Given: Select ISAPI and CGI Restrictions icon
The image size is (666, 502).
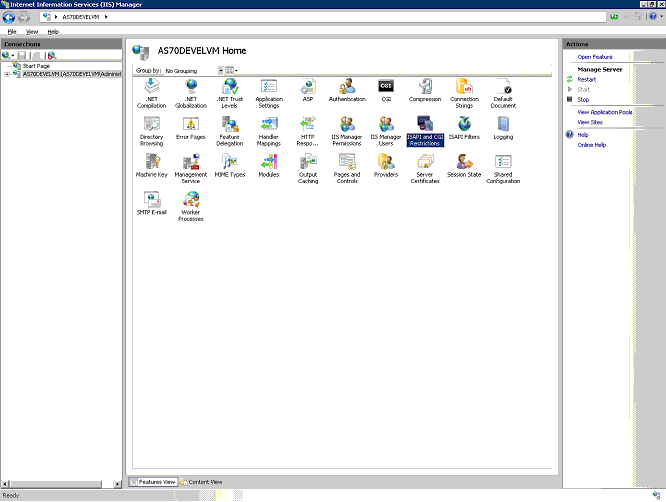Looking at the screenshot, I should point(425,132).
